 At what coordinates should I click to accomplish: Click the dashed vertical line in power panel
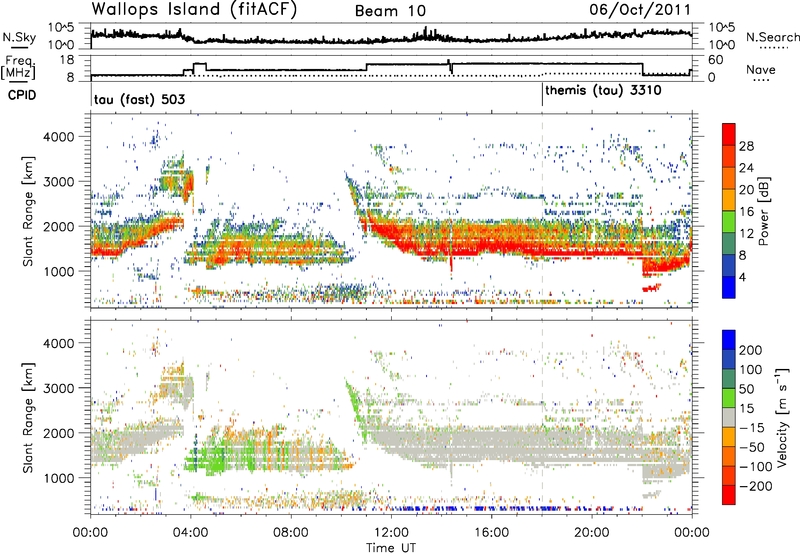click(542, 211)
